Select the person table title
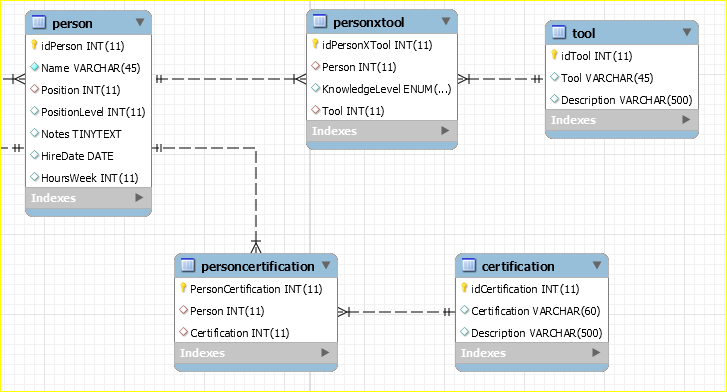727x392 pixels. coord(72,23)
